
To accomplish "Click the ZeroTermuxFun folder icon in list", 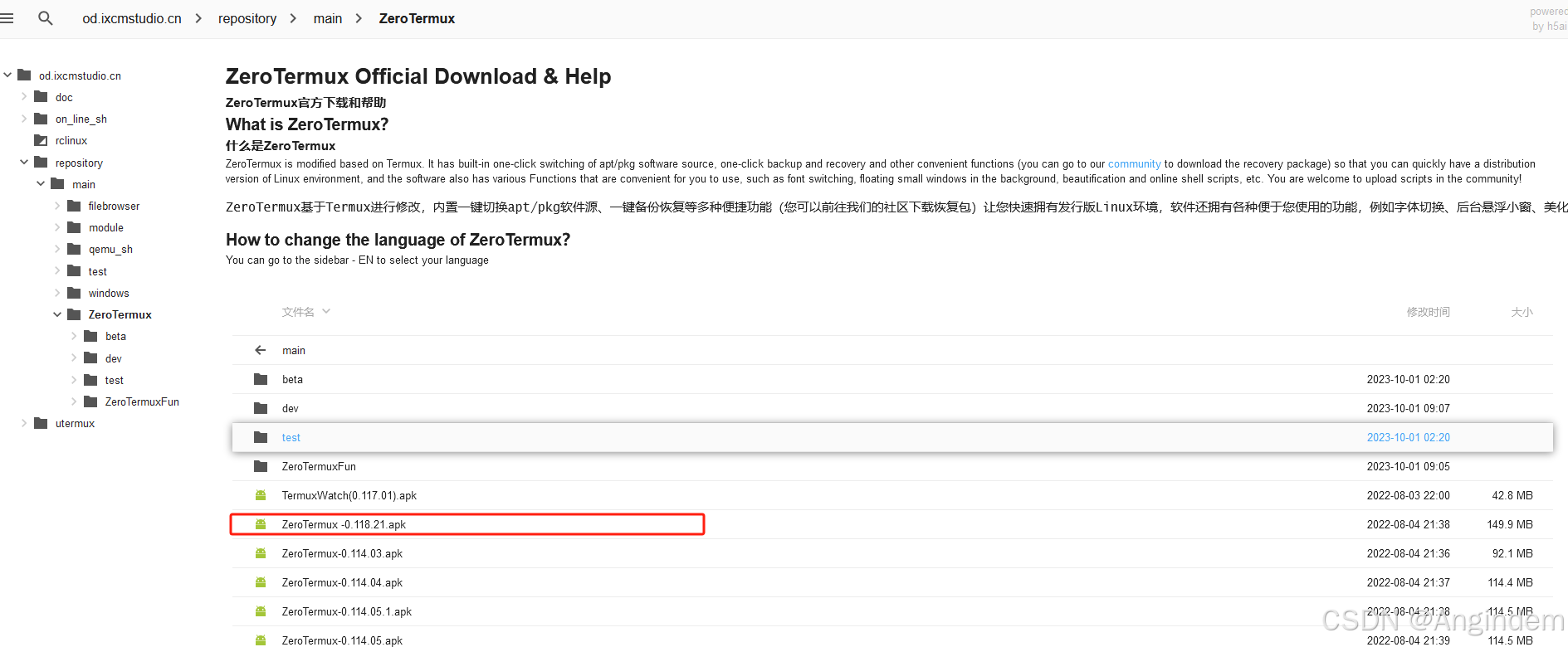I will click(261, 466).
